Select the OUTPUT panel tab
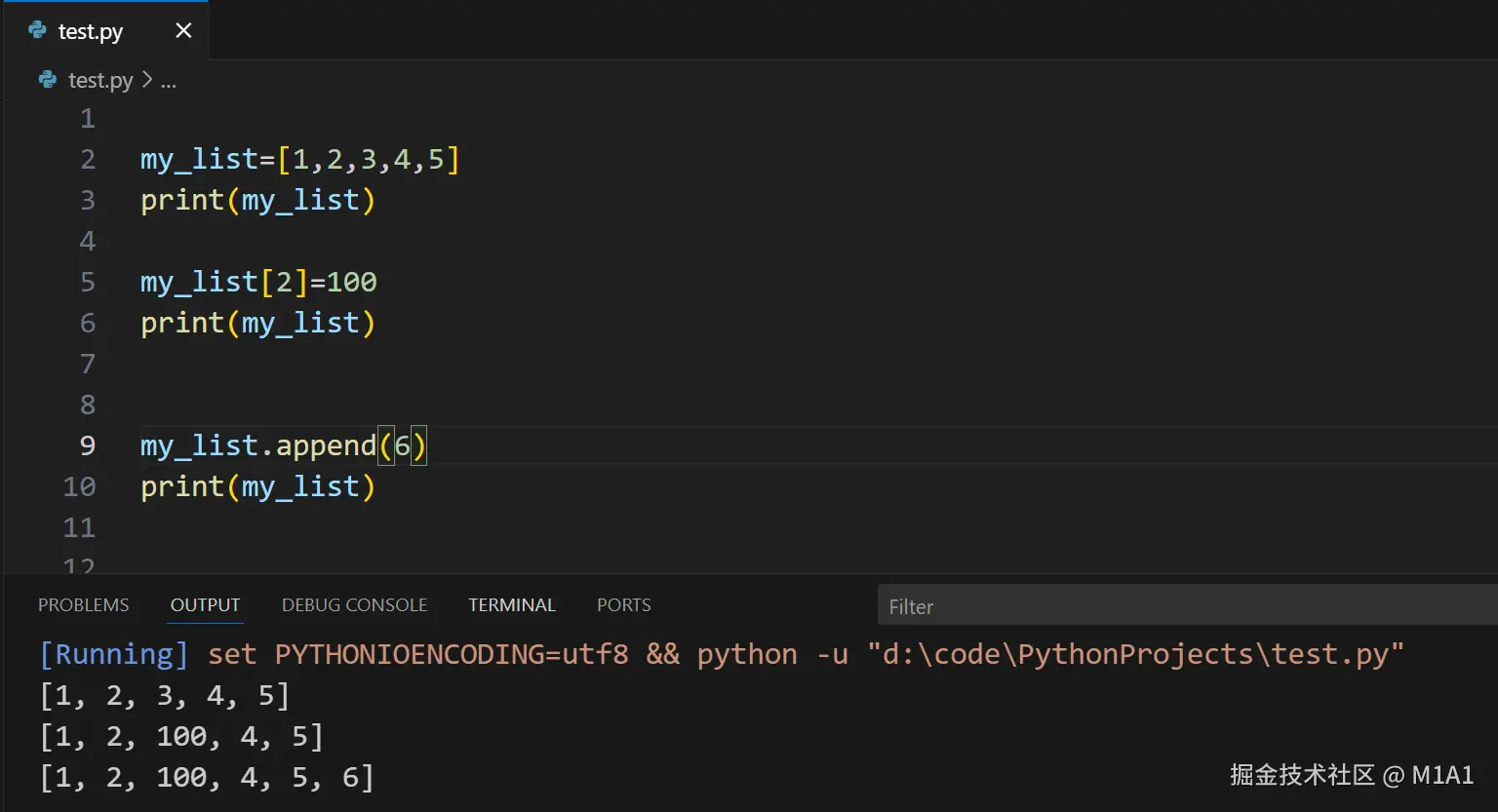1498x812 pixels. [205, 605]
